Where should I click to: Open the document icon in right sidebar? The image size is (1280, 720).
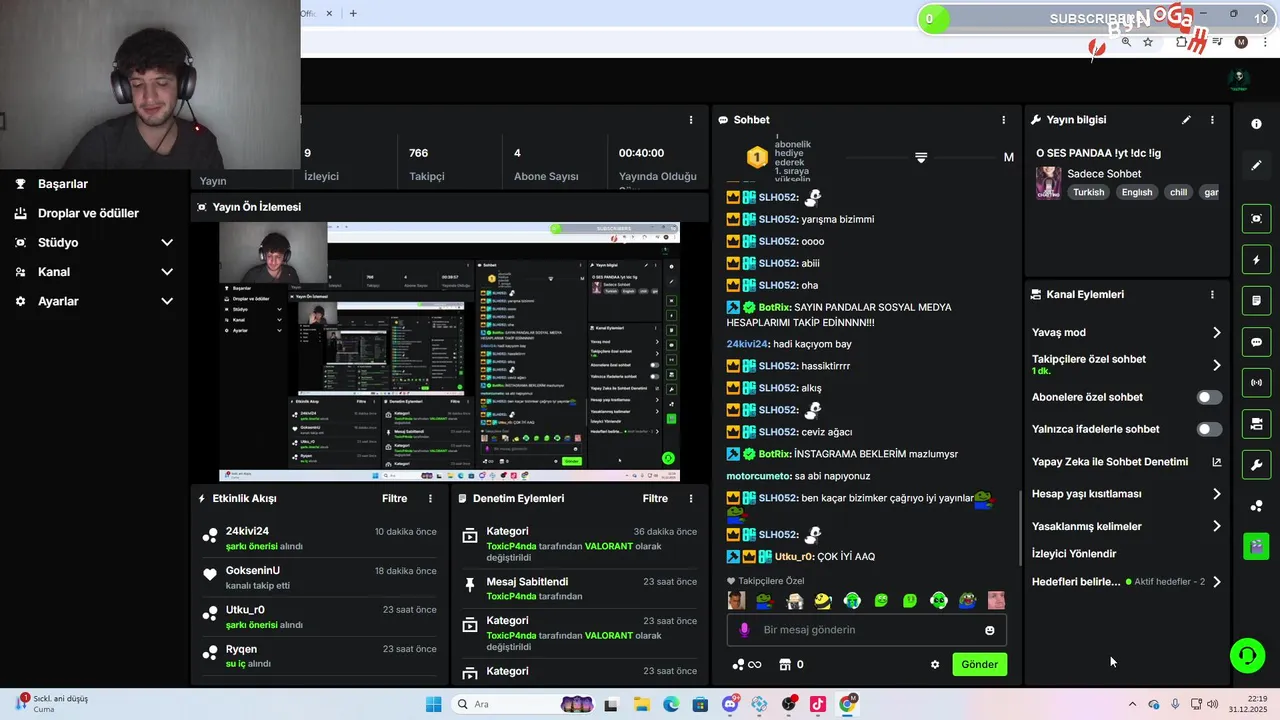click(1256, 301)
